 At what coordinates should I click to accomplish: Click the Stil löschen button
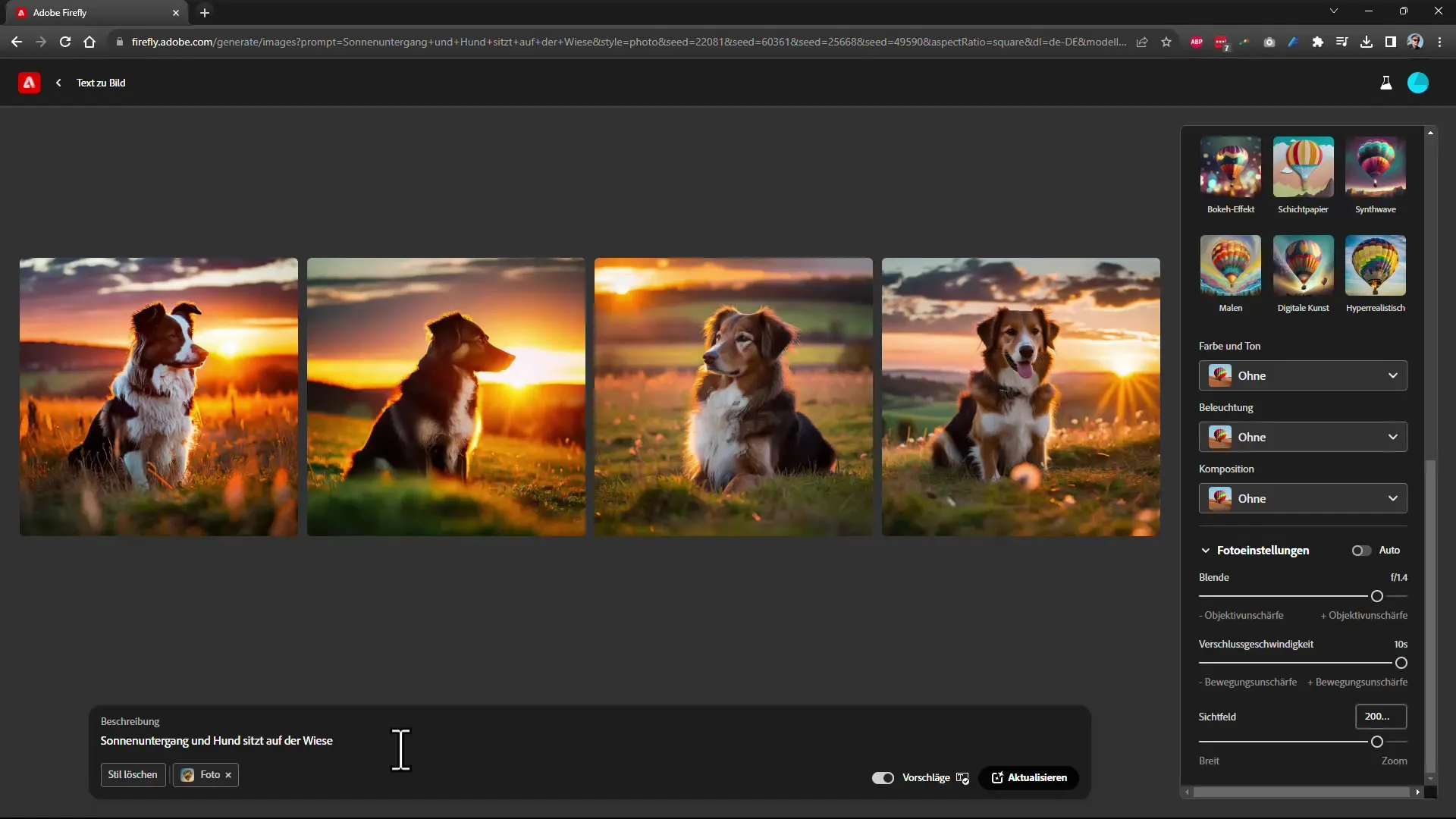[132, 776]
